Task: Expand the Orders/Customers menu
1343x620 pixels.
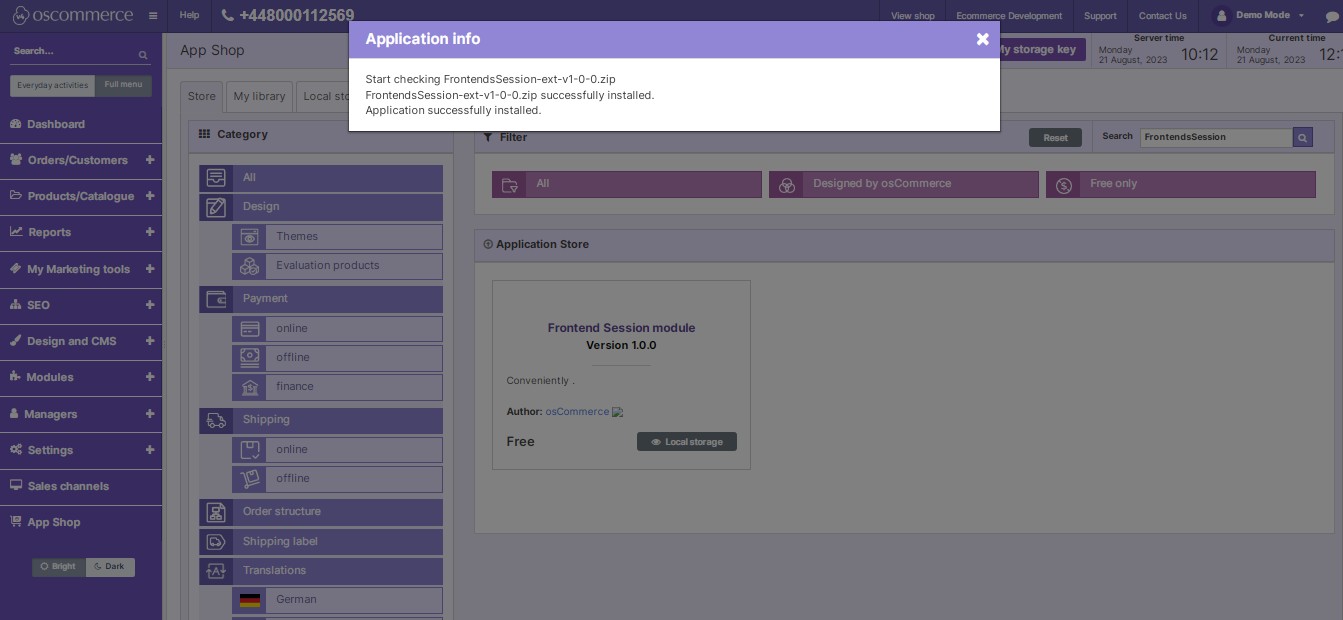Action: coord(150,160)
